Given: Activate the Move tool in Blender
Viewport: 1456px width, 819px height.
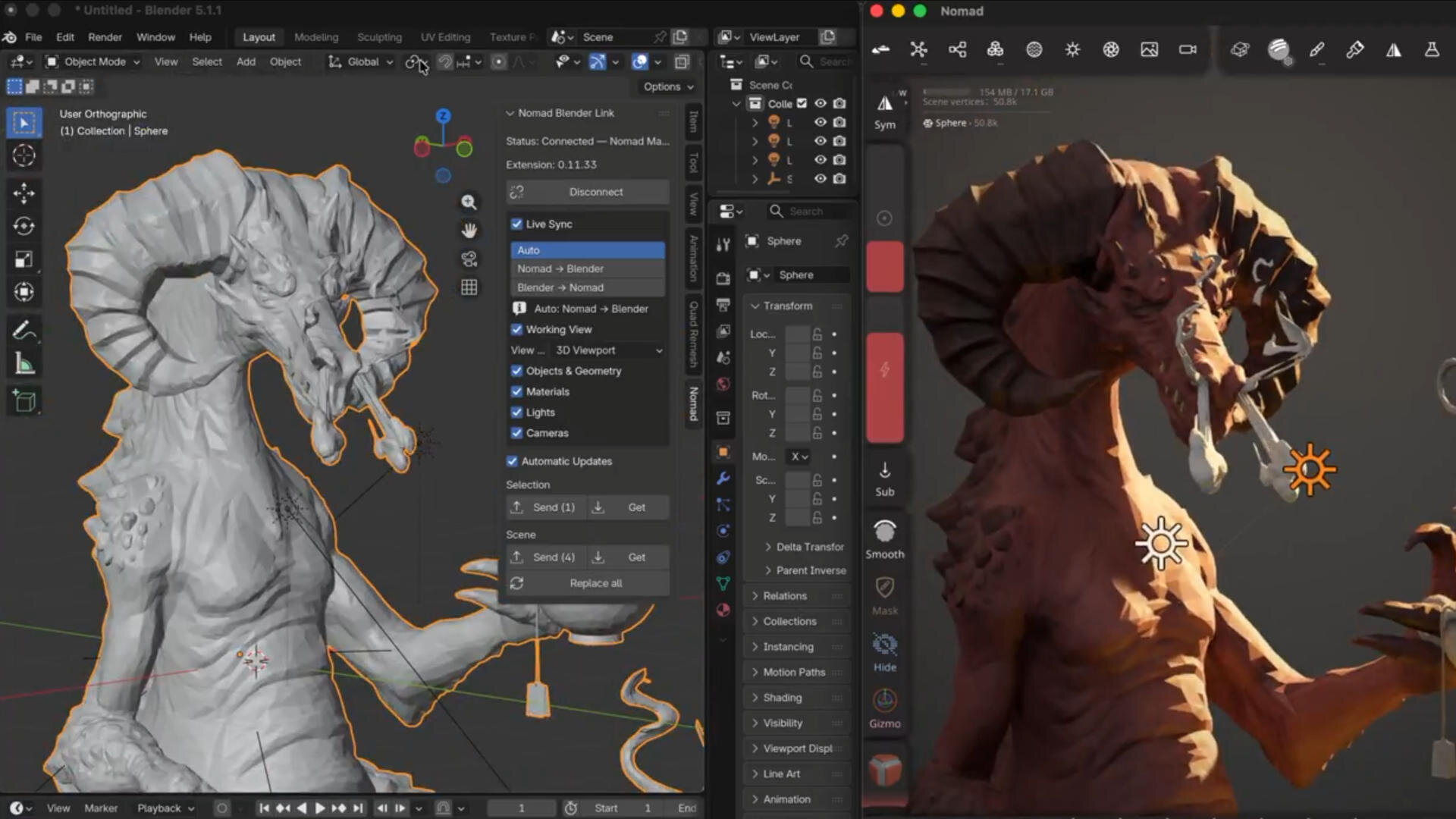Looking at the screenshot, I should point(24,193).
